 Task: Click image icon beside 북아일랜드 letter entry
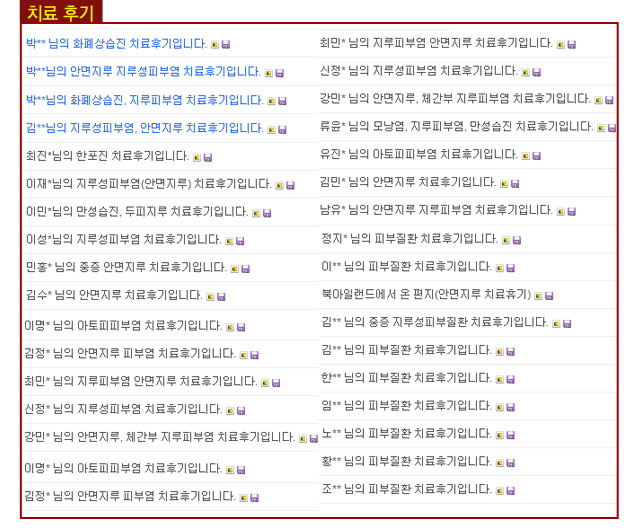pos(538,296)
